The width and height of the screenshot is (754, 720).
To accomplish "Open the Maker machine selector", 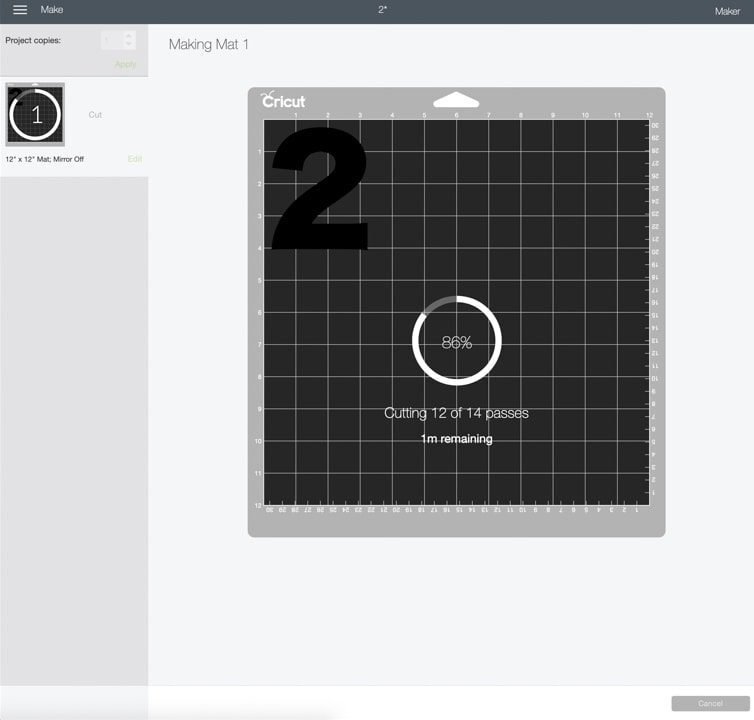I will (727, 11).
